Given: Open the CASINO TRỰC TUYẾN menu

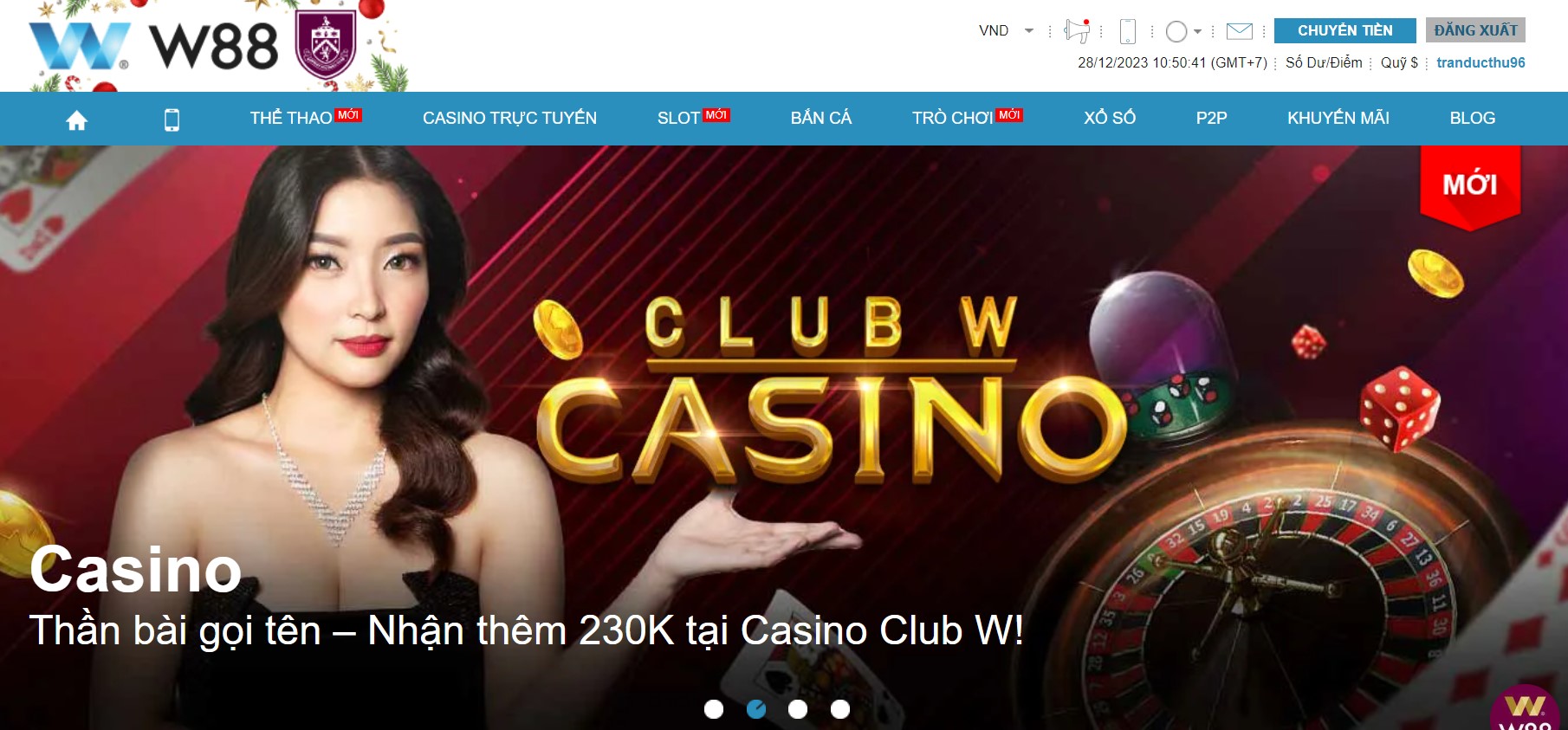Looking at the screenshot, I should coord(509,118).
